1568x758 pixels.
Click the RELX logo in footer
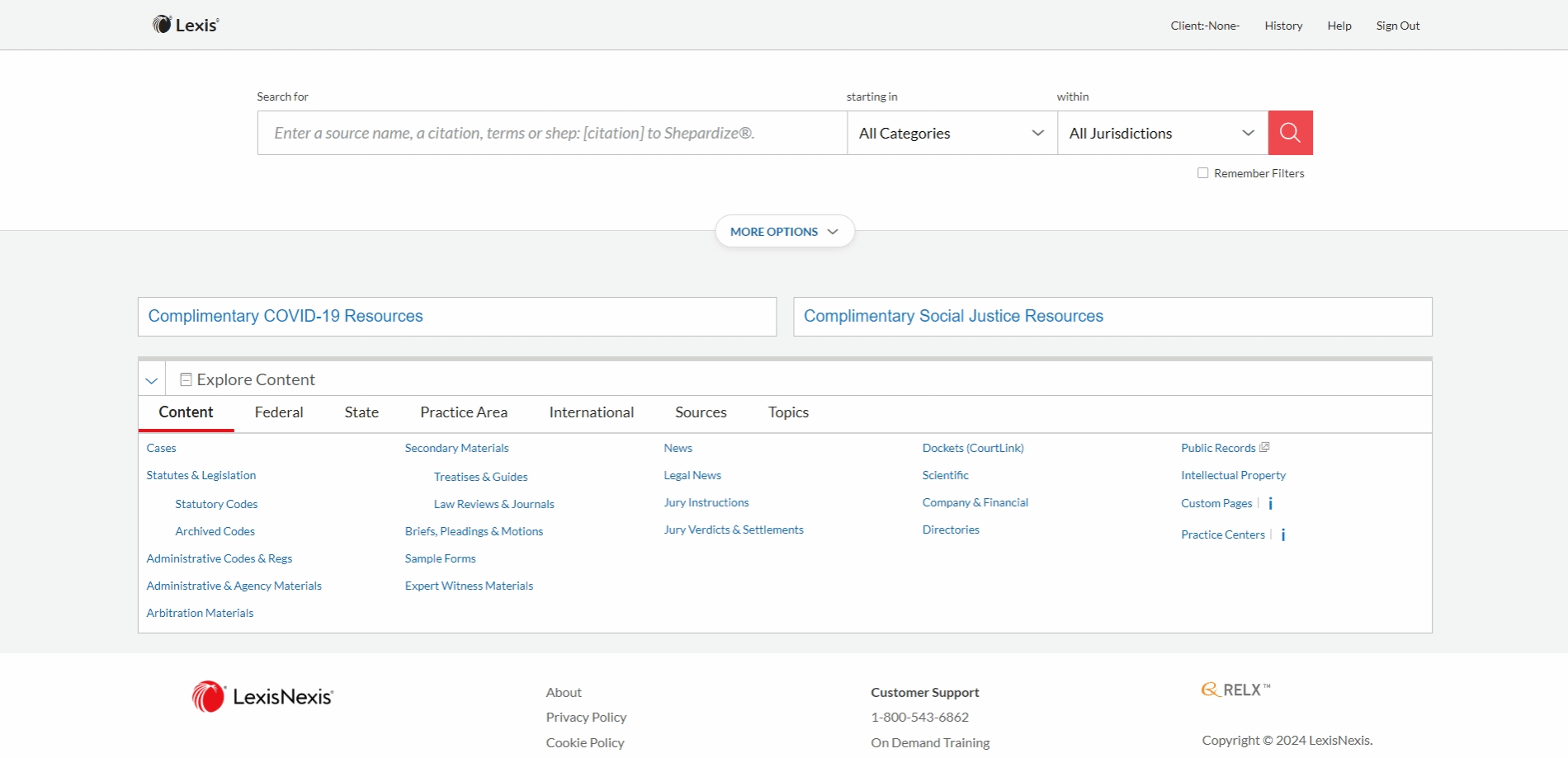1235,690
